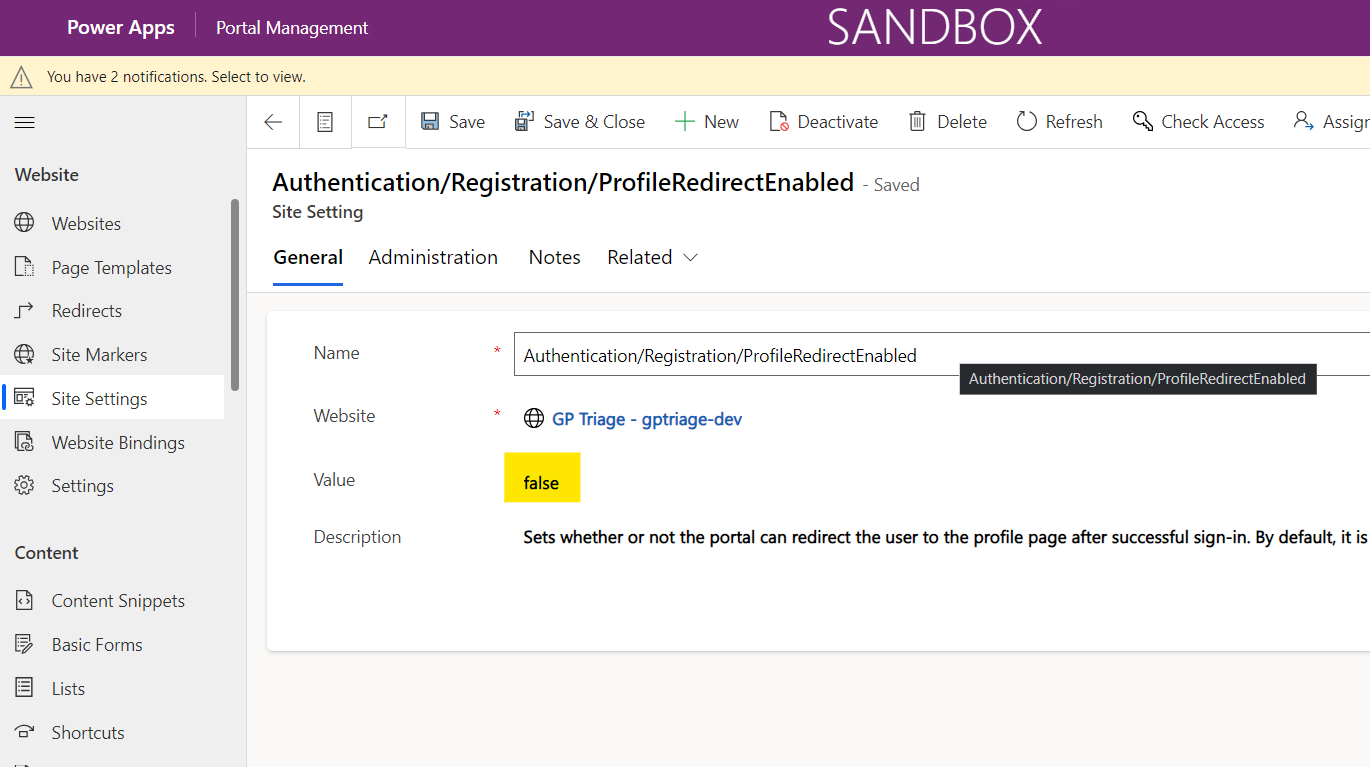This screenshot has width=1370, height=767.
Task: Click Power Apps in the header
Action: coord(121,28)
